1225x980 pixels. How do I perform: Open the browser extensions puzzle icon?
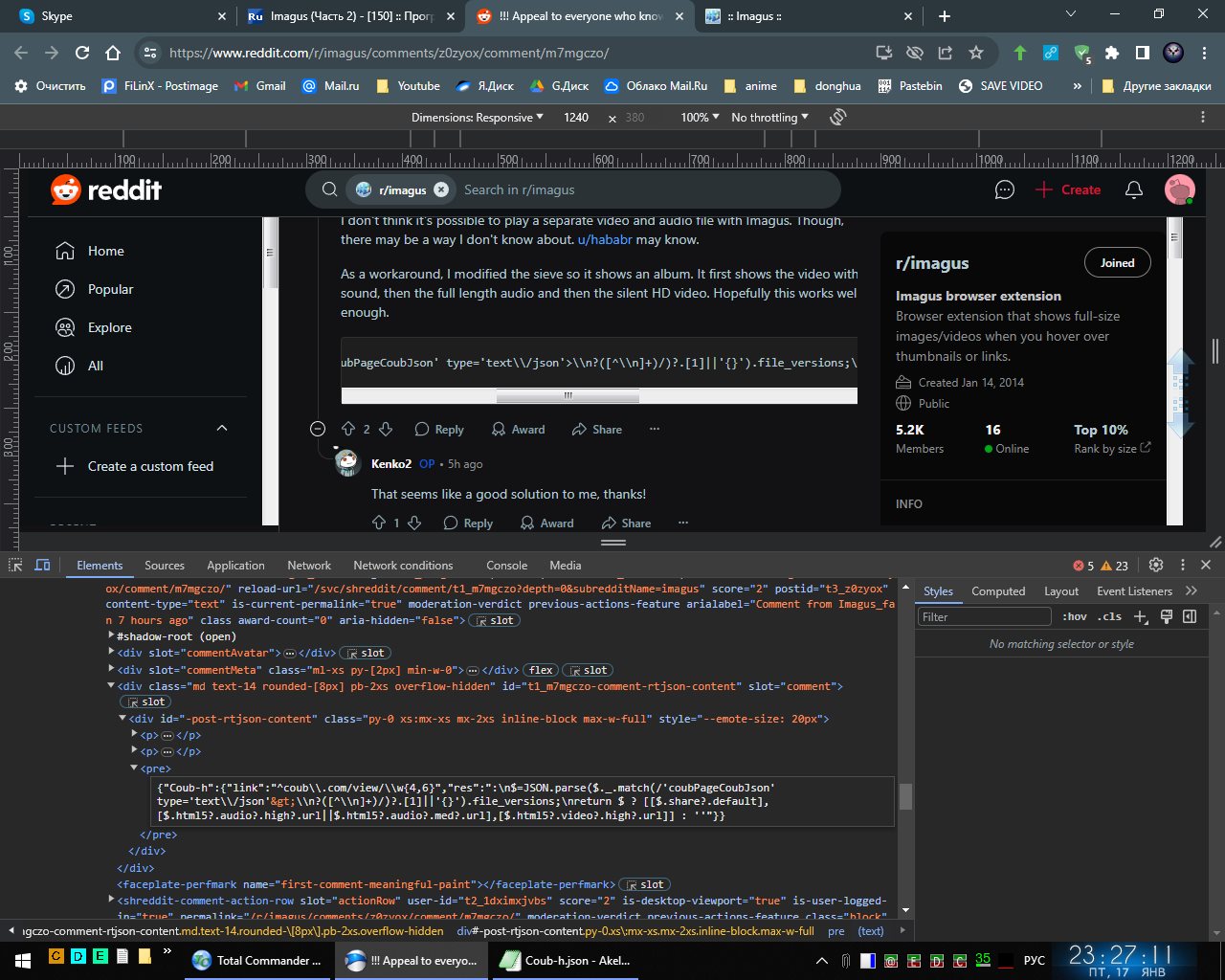[x=1112, y=53]
